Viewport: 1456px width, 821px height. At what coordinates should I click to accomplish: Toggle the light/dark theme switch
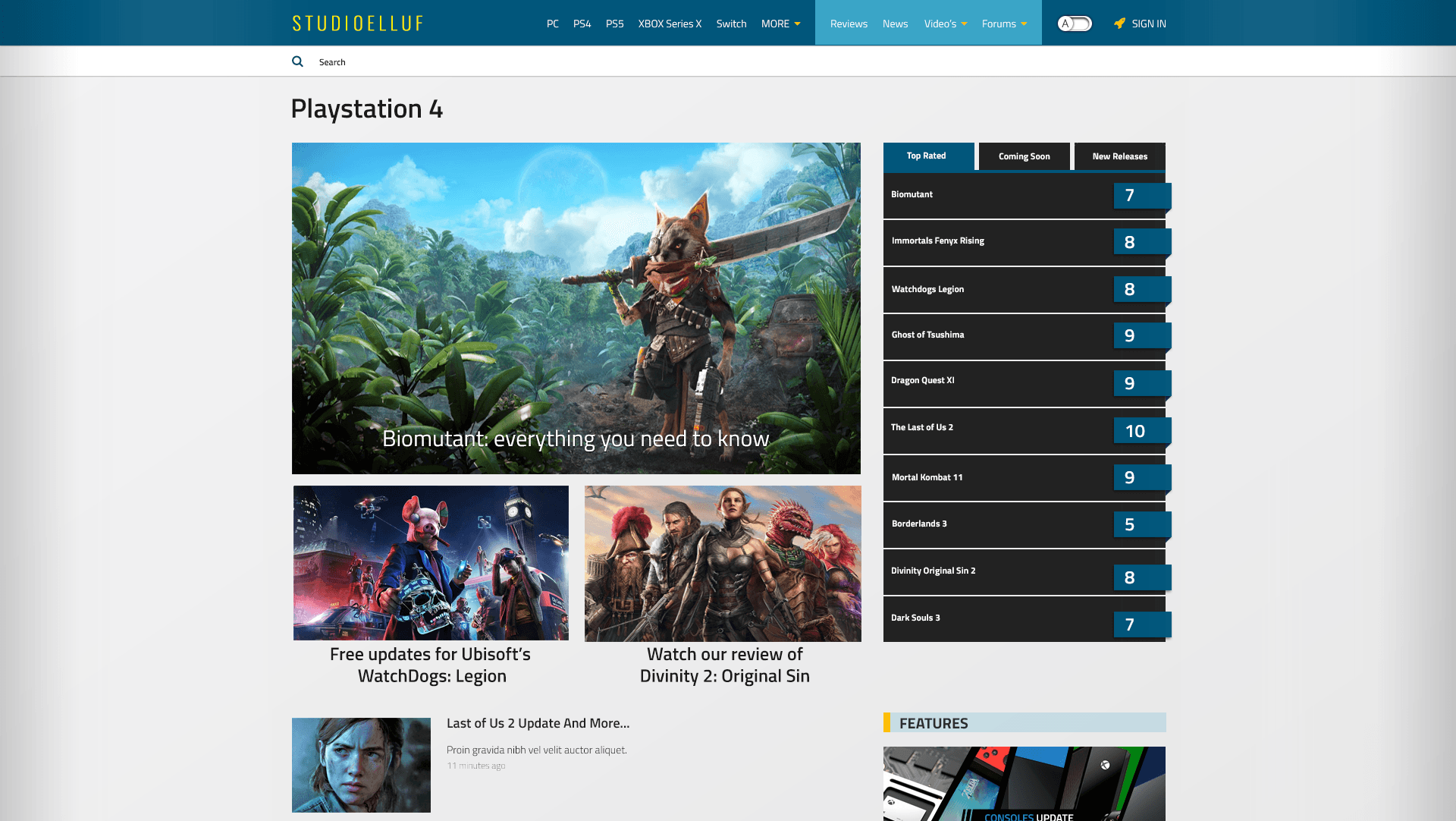tap(1075, 24)
